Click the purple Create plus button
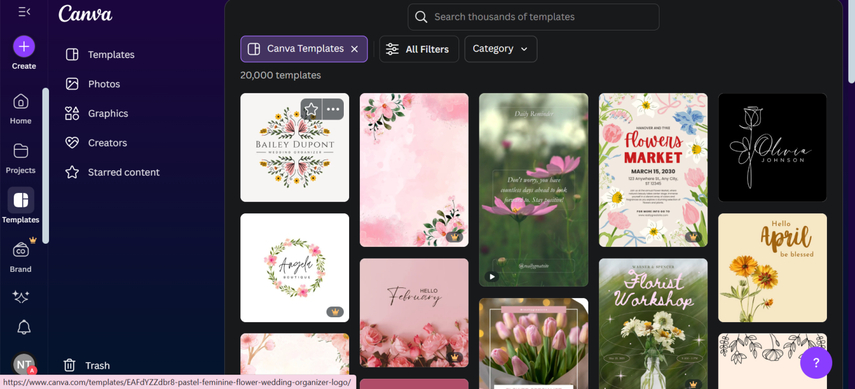Image resolution: width=855 pixels, height=389 pixels. pyautogui.click(x=24, y=47)
